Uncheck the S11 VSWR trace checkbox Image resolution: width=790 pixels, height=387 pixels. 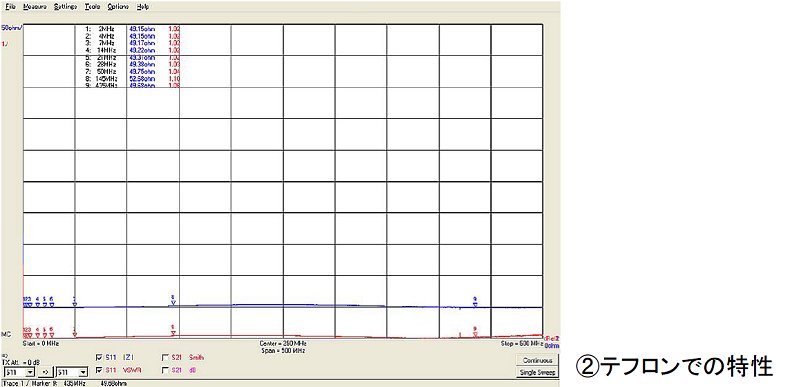[99, 370]
